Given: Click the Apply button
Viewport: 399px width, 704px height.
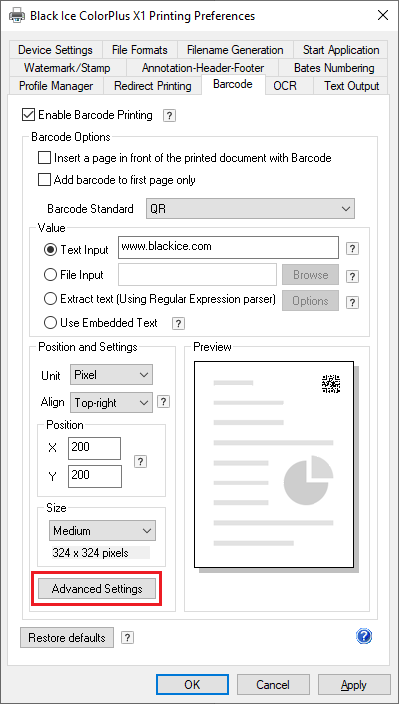Looking at the screenshot, I should coord(354,685).
